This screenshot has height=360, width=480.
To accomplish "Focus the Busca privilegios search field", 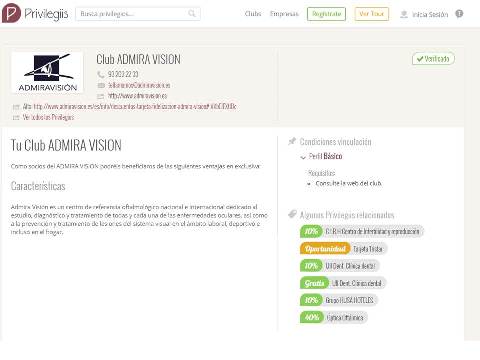I will [x=138, y=14].
